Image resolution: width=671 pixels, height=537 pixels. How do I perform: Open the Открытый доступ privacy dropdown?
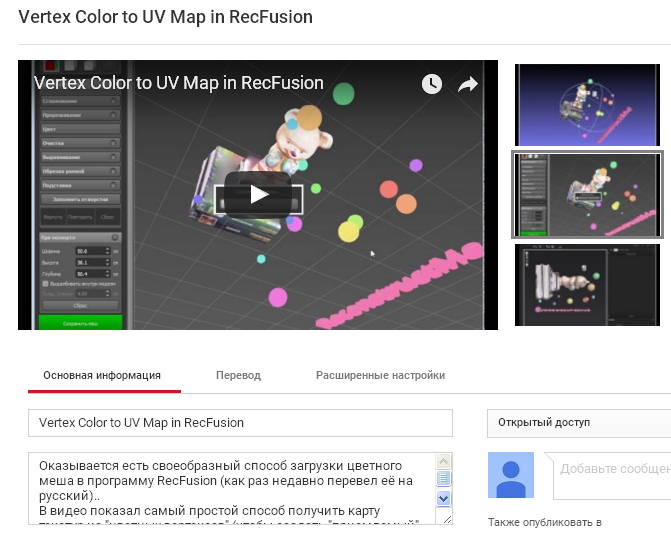tap(579, 423)
